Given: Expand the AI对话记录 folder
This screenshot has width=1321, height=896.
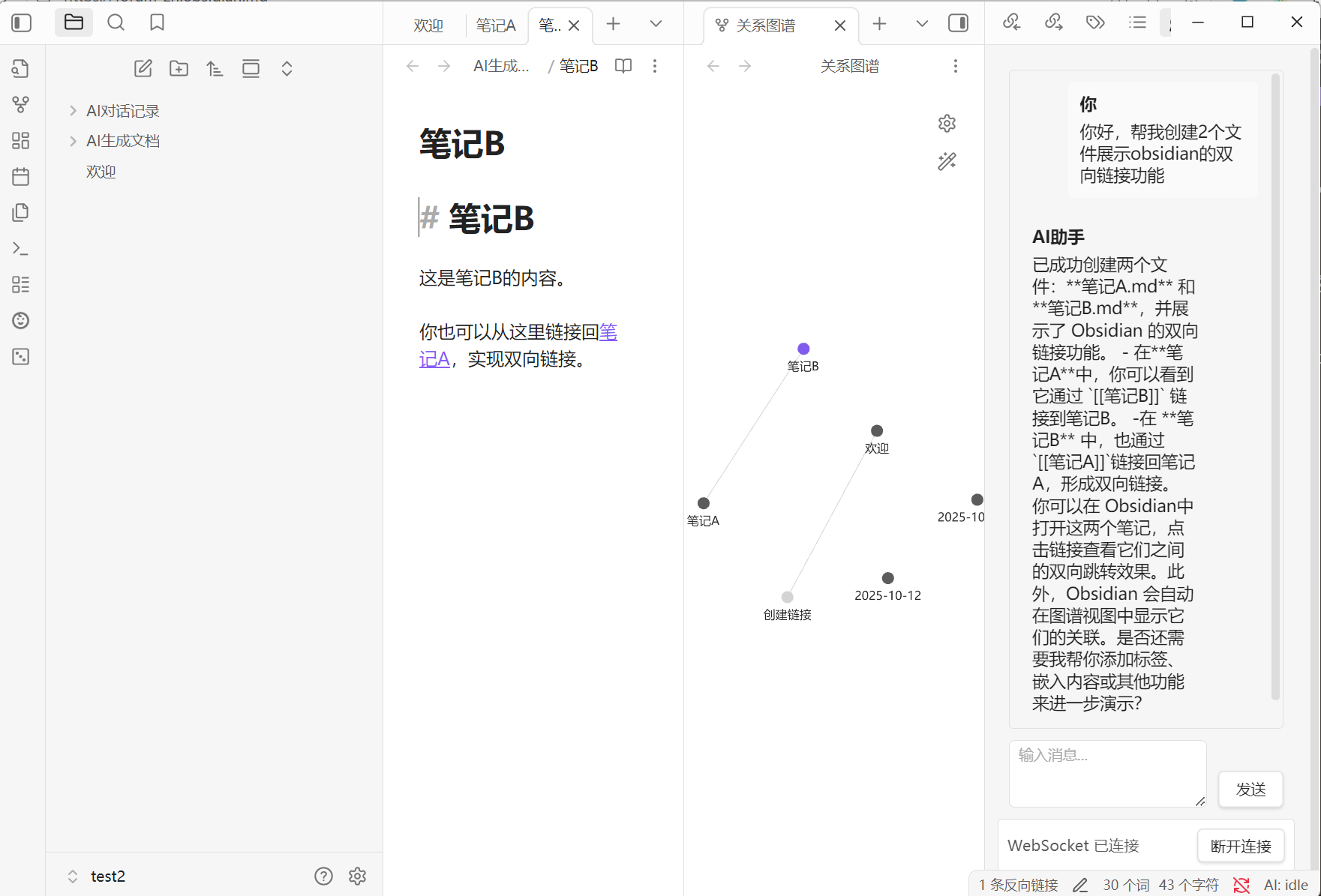Looking at the screenshot, I should pos(73,111).
